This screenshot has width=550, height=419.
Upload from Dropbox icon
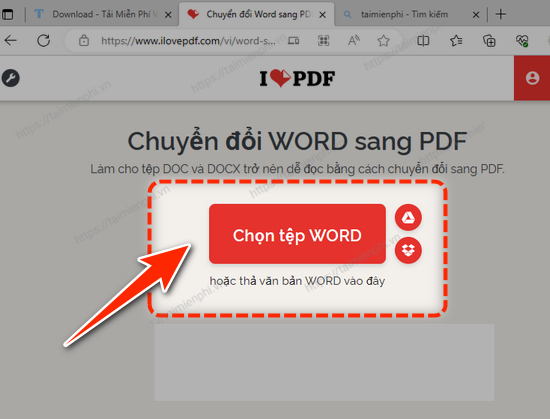point(408,250)
